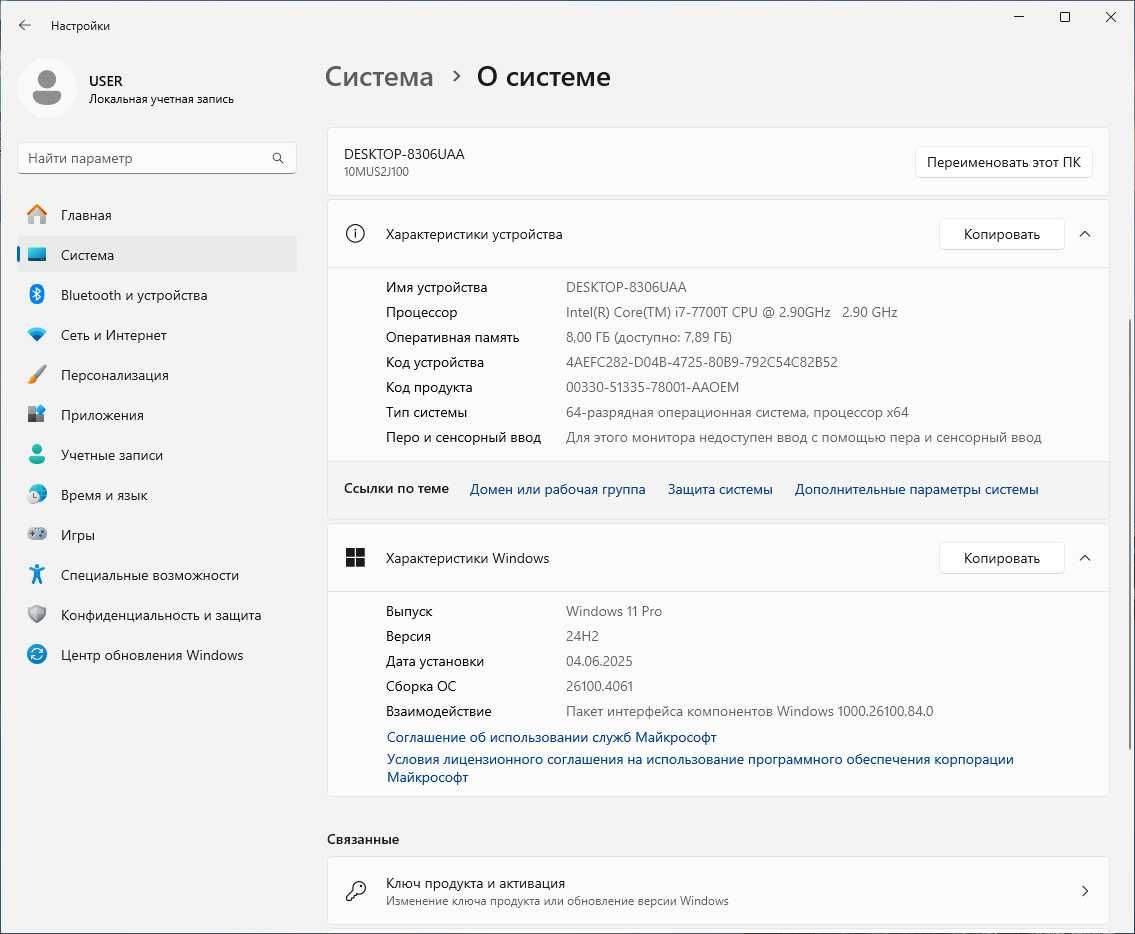Viewport: 1135px width, 934px height.
Task: Collapse the Характеристики устройства section
Action: coord(1084,234)
